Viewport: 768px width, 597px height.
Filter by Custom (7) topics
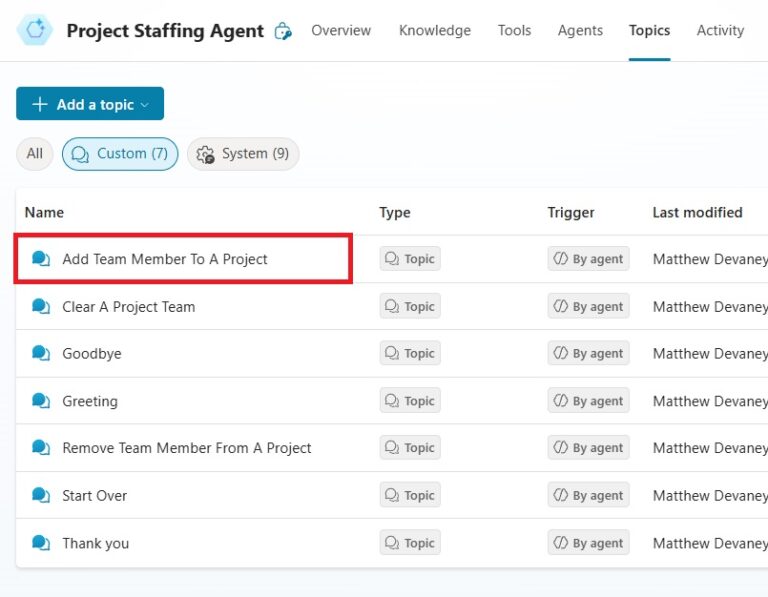click(120, 154)
